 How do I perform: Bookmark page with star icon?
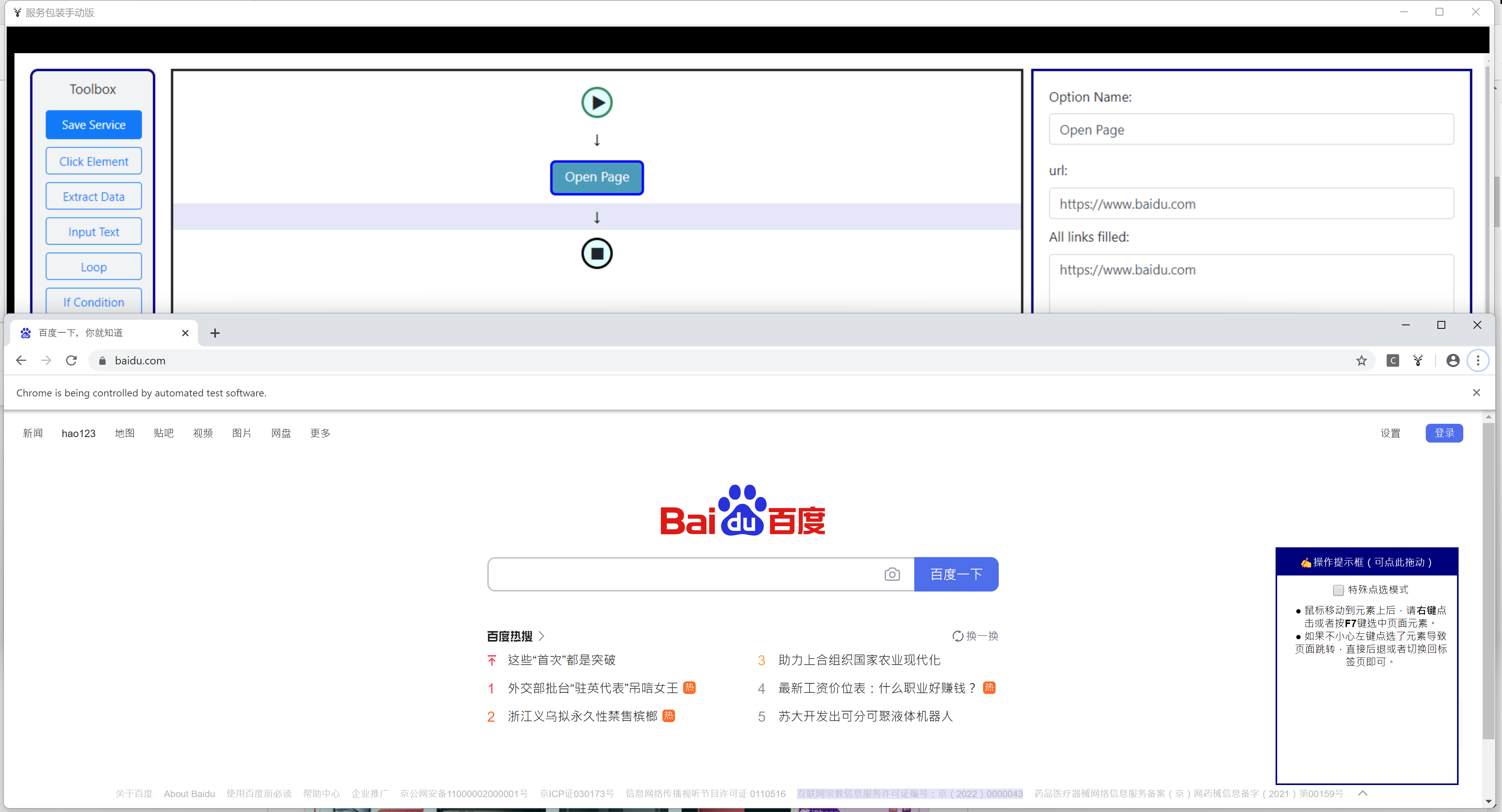click(x=1361, y=360)
